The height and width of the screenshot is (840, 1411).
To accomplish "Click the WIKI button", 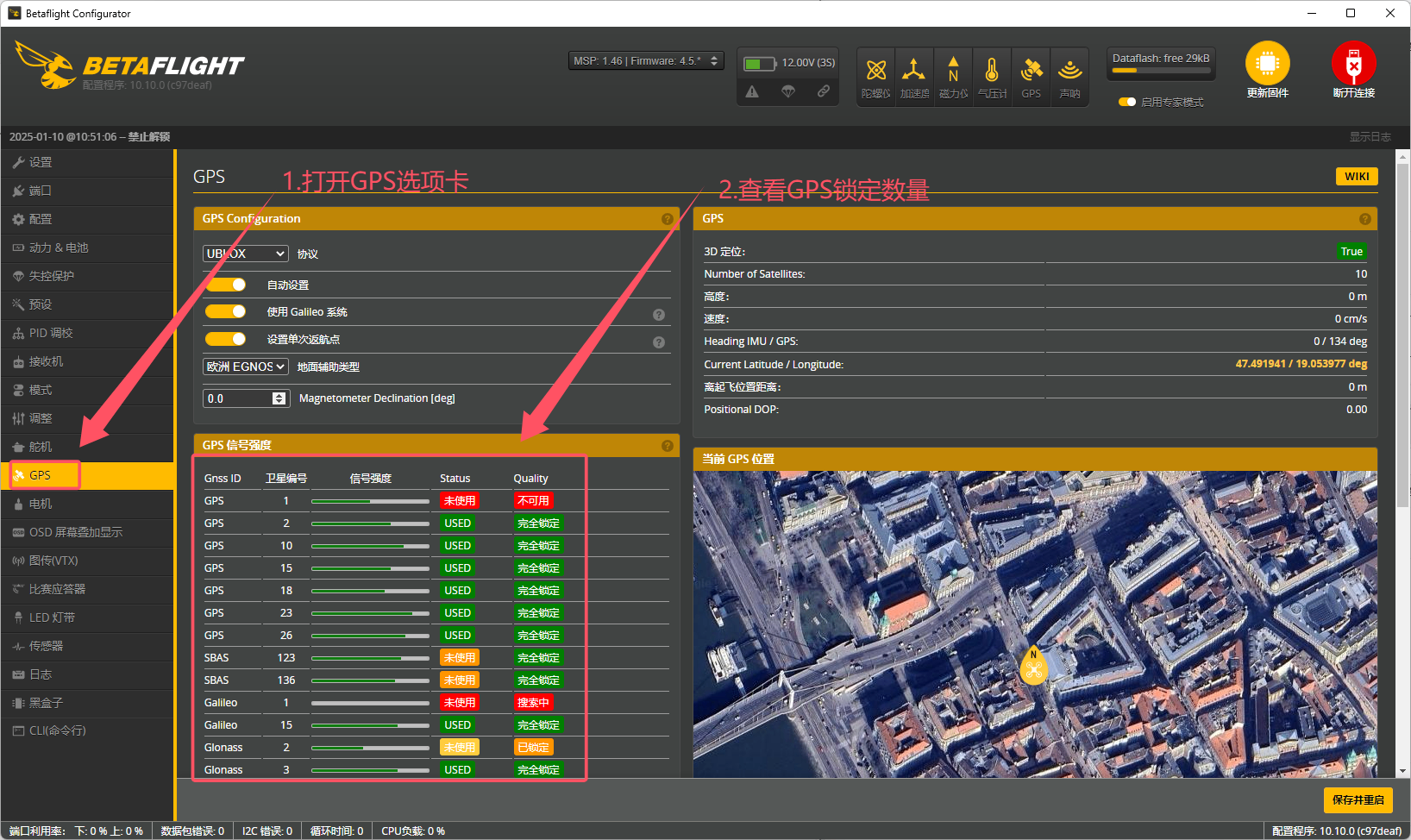I will pyautogui.click(x=1357, y=176).
